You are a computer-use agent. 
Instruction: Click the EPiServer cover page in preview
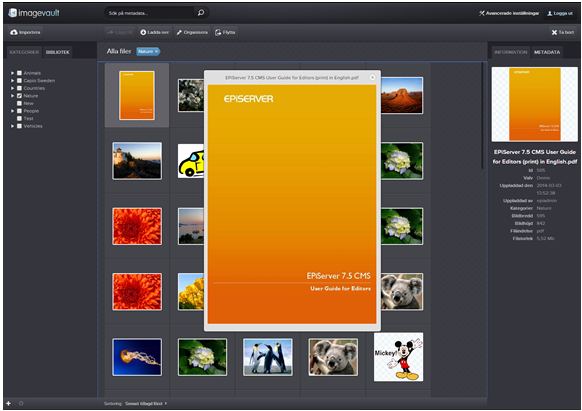pos(292,204)
